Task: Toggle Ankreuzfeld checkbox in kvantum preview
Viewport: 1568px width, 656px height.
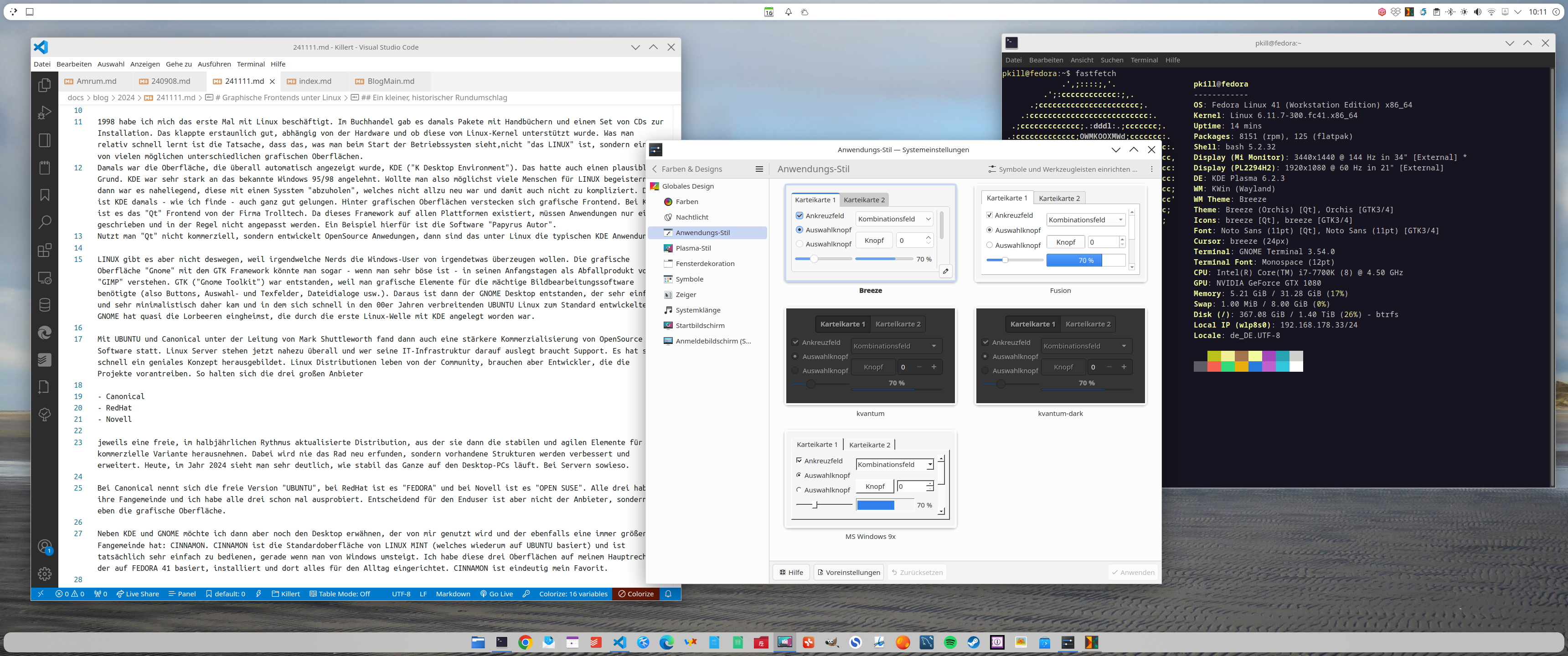Action: [795, 342]
